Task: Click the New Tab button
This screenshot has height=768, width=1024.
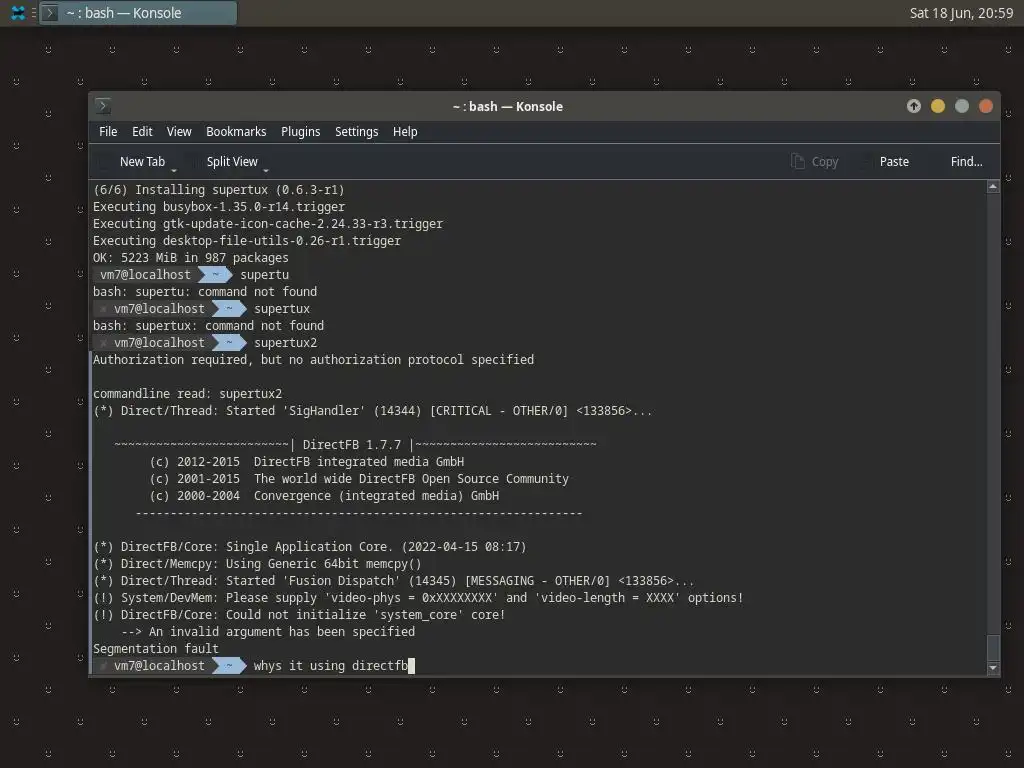Action: [x=142, y=161]
